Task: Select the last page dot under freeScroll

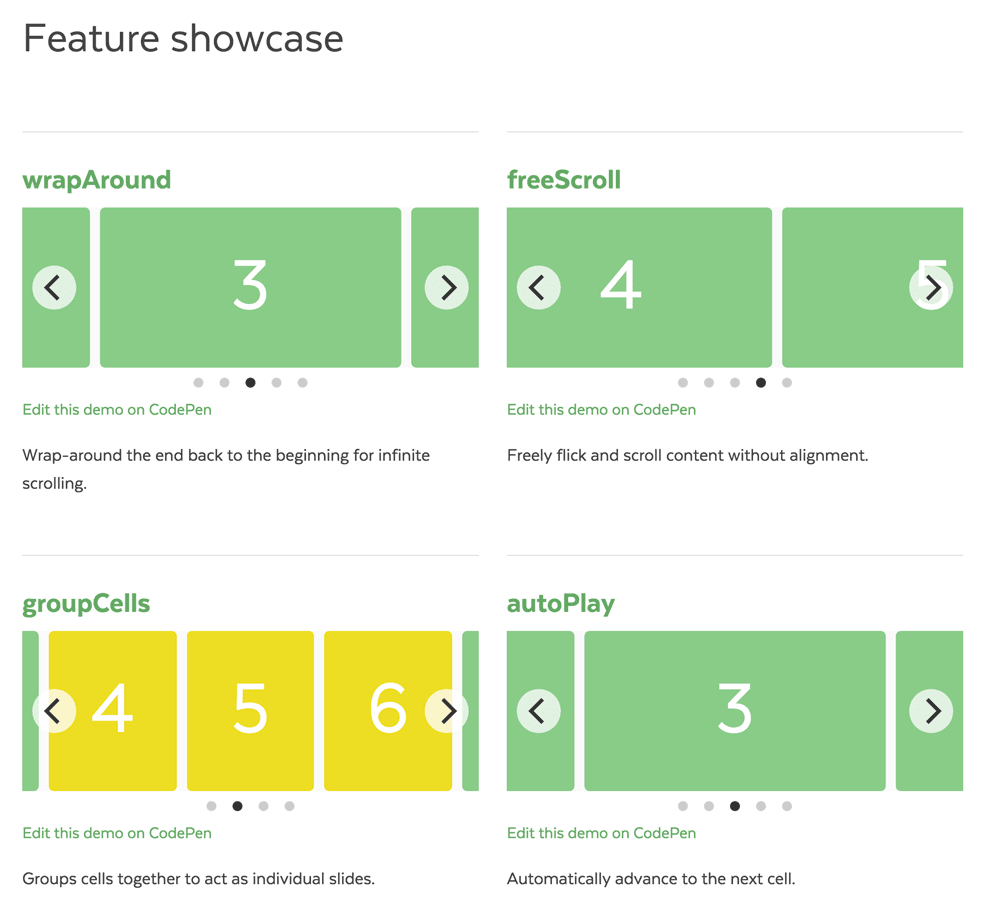Action: pyautogui.click(x=787, y=383)
